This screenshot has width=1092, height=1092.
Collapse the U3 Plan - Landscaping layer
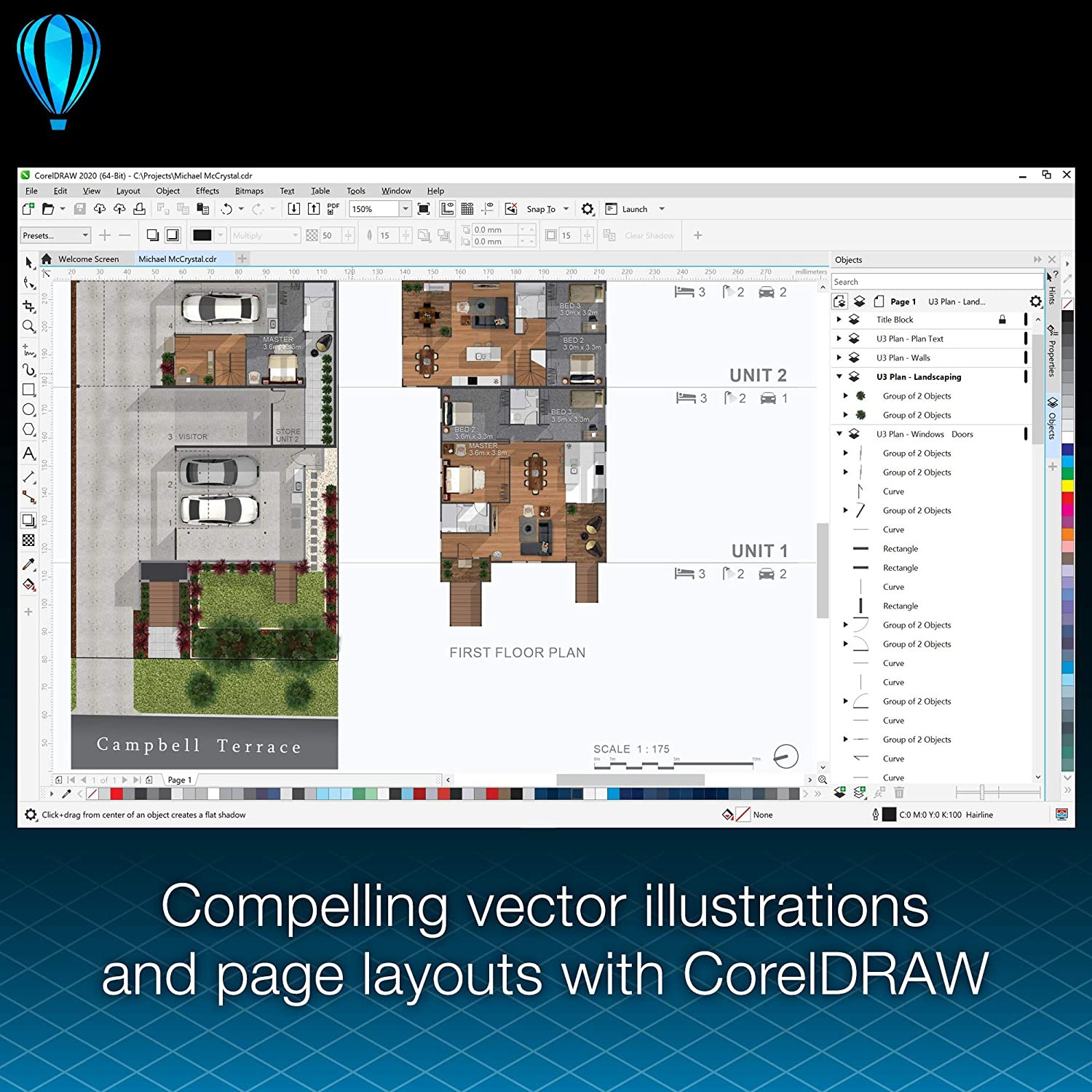tap(839, 377)
